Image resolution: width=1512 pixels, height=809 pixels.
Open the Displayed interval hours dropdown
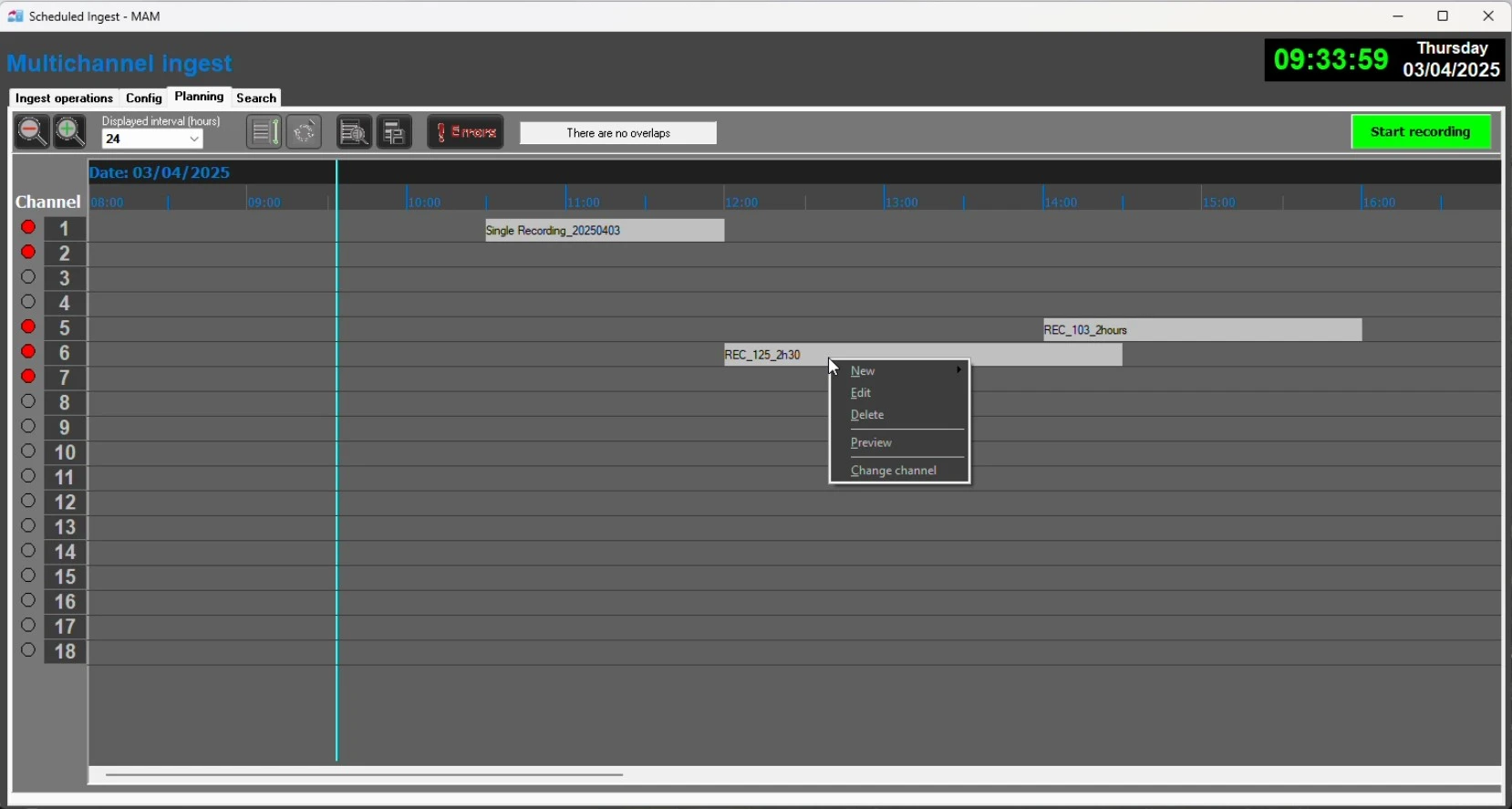click(152, 140)
